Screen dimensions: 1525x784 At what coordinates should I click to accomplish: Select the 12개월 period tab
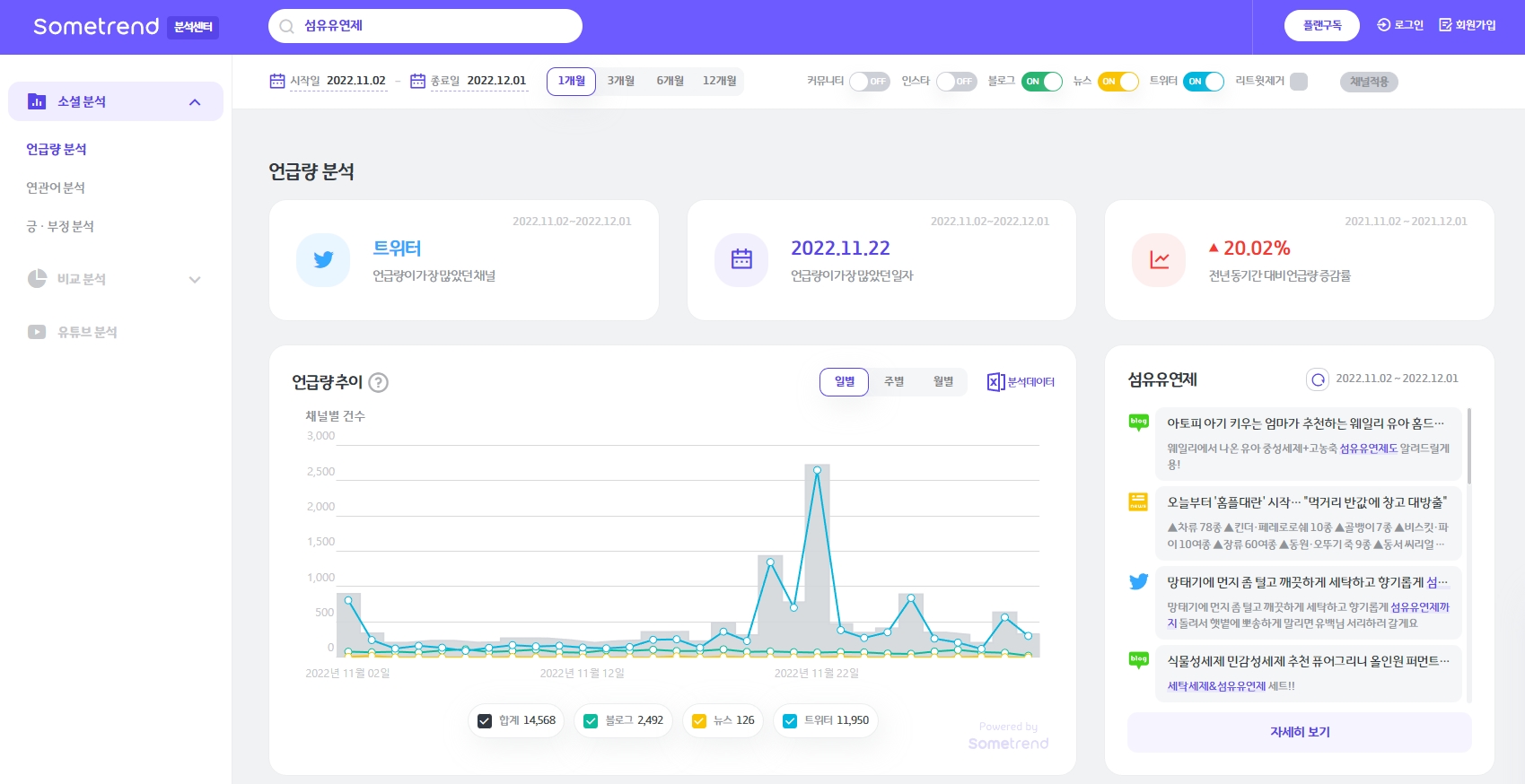point(719,81)
